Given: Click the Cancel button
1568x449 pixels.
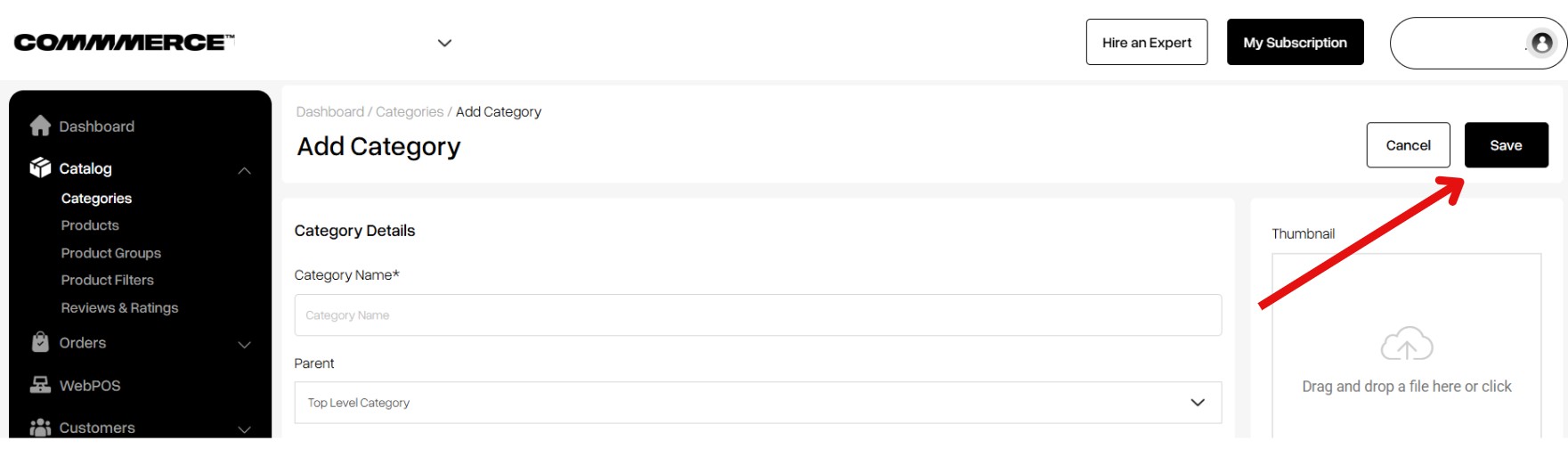Looking at the screenshot, I should 1409,145.
